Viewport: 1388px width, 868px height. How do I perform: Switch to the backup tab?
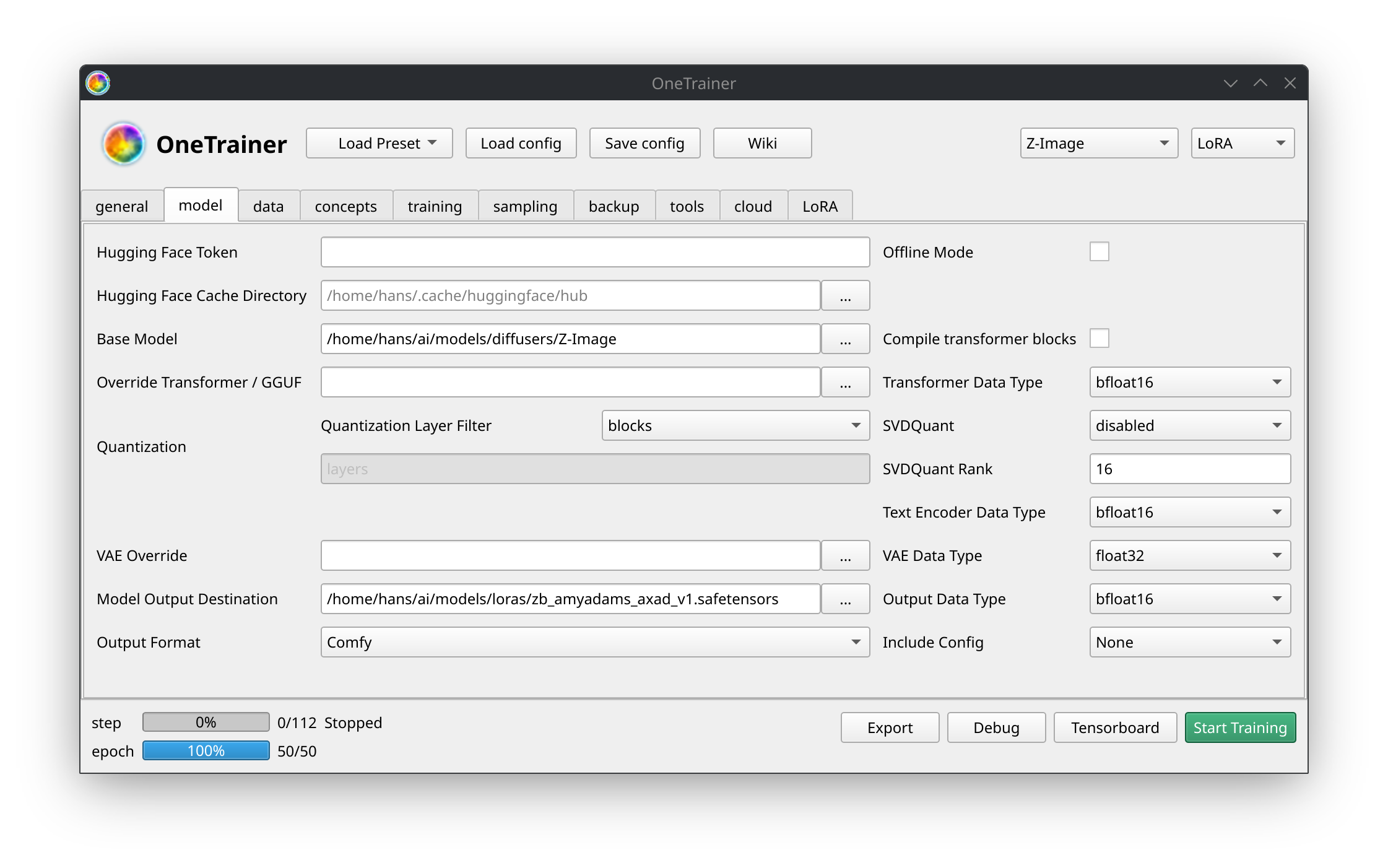[614, 206]
